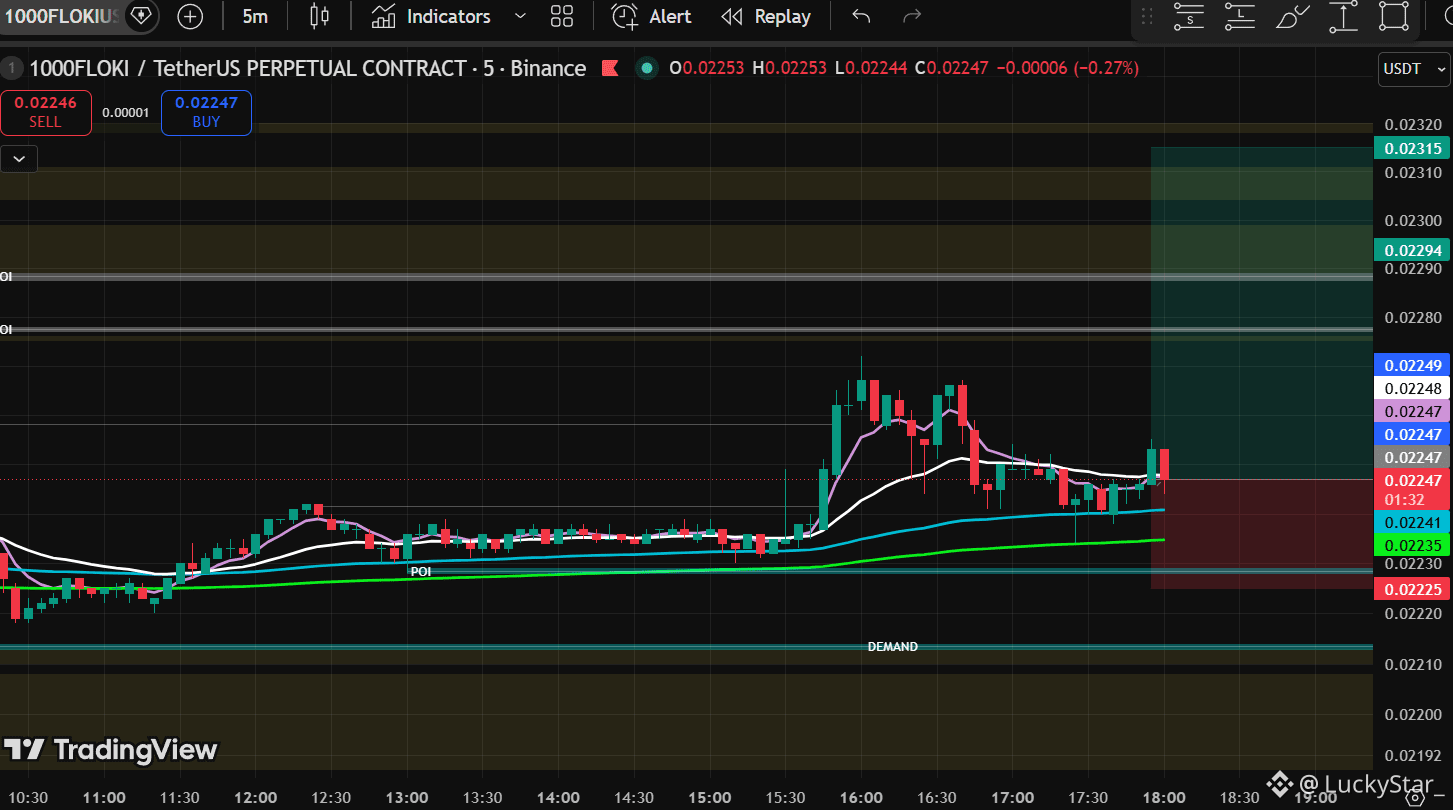1453x810 pixels.
Task: Select the green profit zone of the long position
Action: coord(1261,313)
